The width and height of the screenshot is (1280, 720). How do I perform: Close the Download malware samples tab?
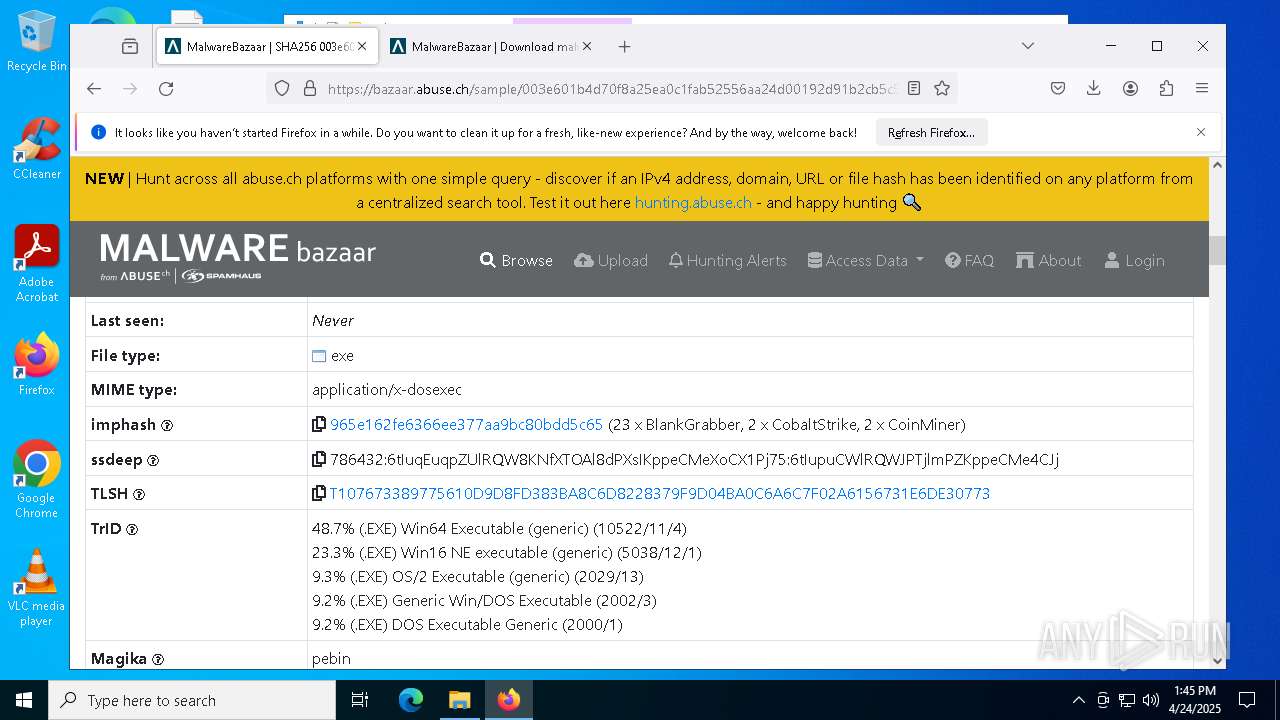587,46
